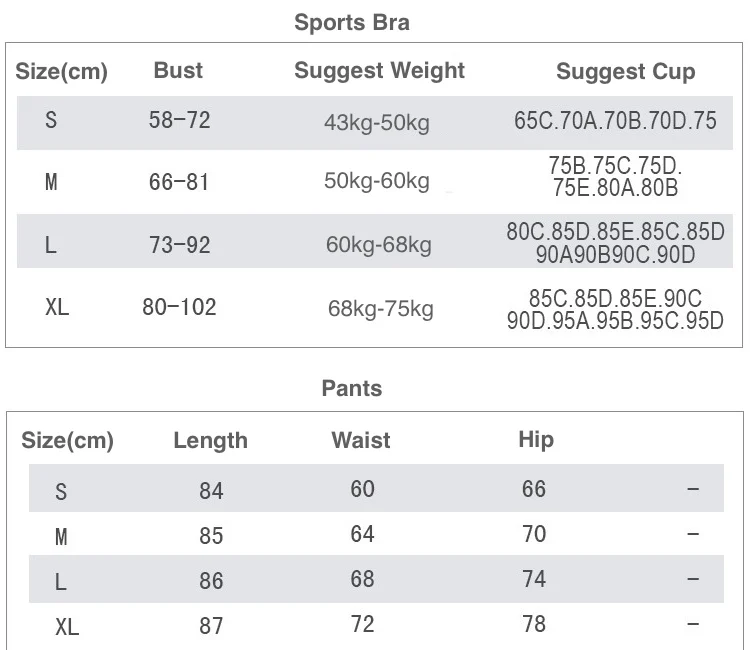The image size is (750, 650).
Task: Click pants size XL row label
Action: point(67,627)
